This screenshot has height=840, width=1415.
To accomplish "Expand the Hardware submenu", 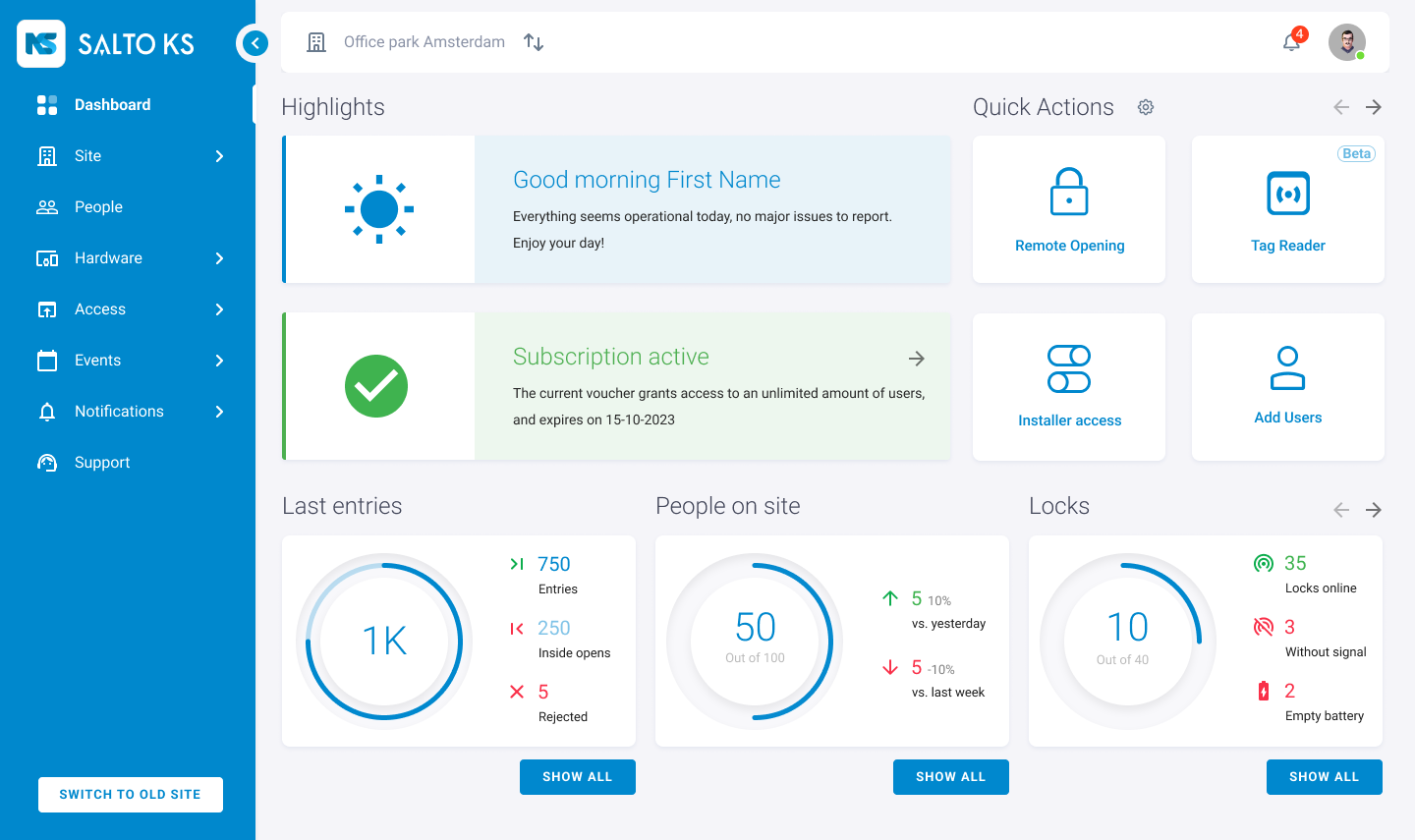I will coord(219,258).
